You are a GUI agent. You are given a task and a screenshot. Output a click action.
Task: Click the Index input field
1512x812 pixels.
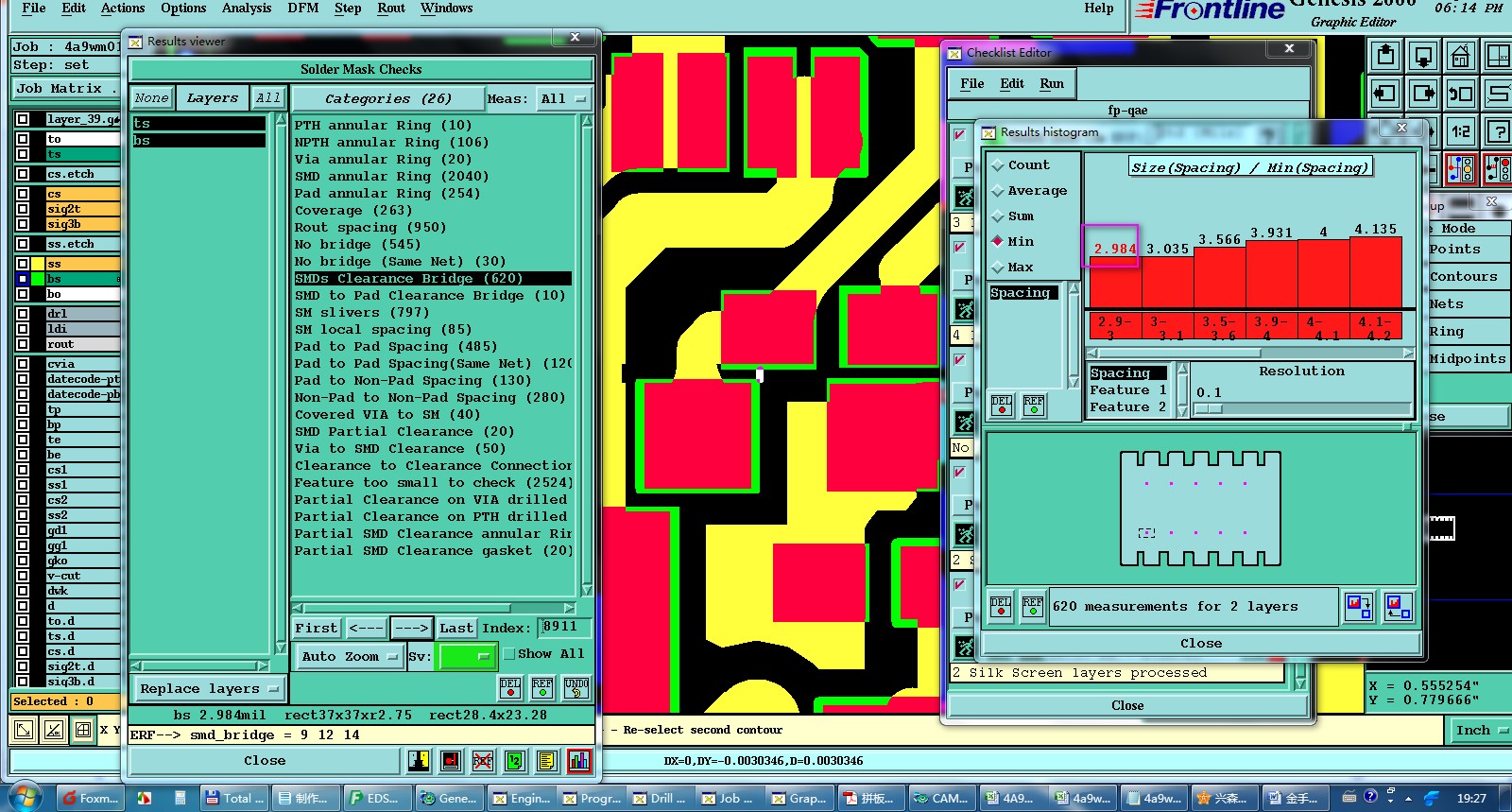[x=564, y=627]
